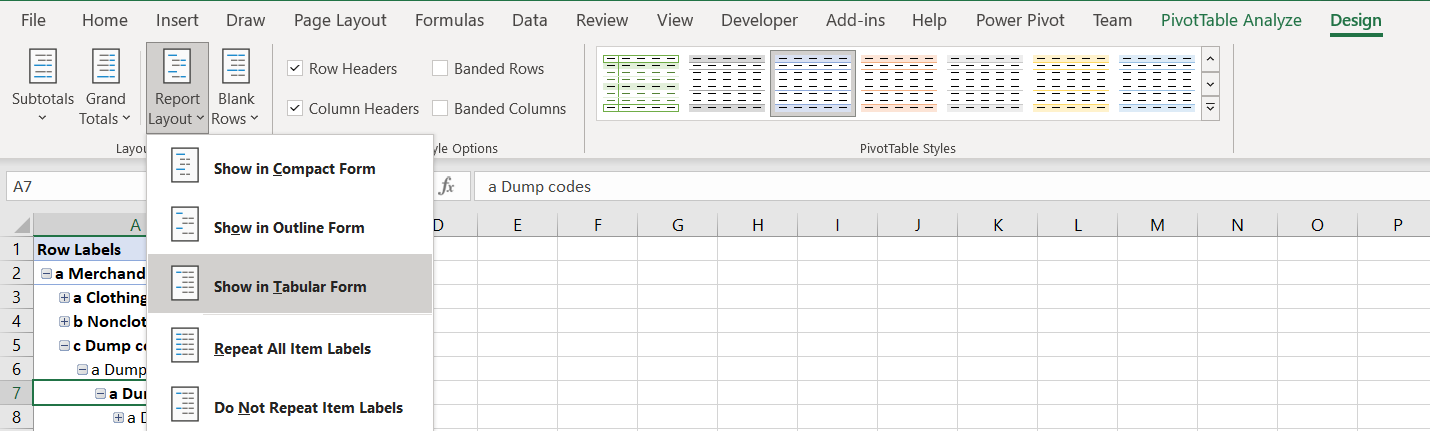Open the File tab

click(33, 20)
